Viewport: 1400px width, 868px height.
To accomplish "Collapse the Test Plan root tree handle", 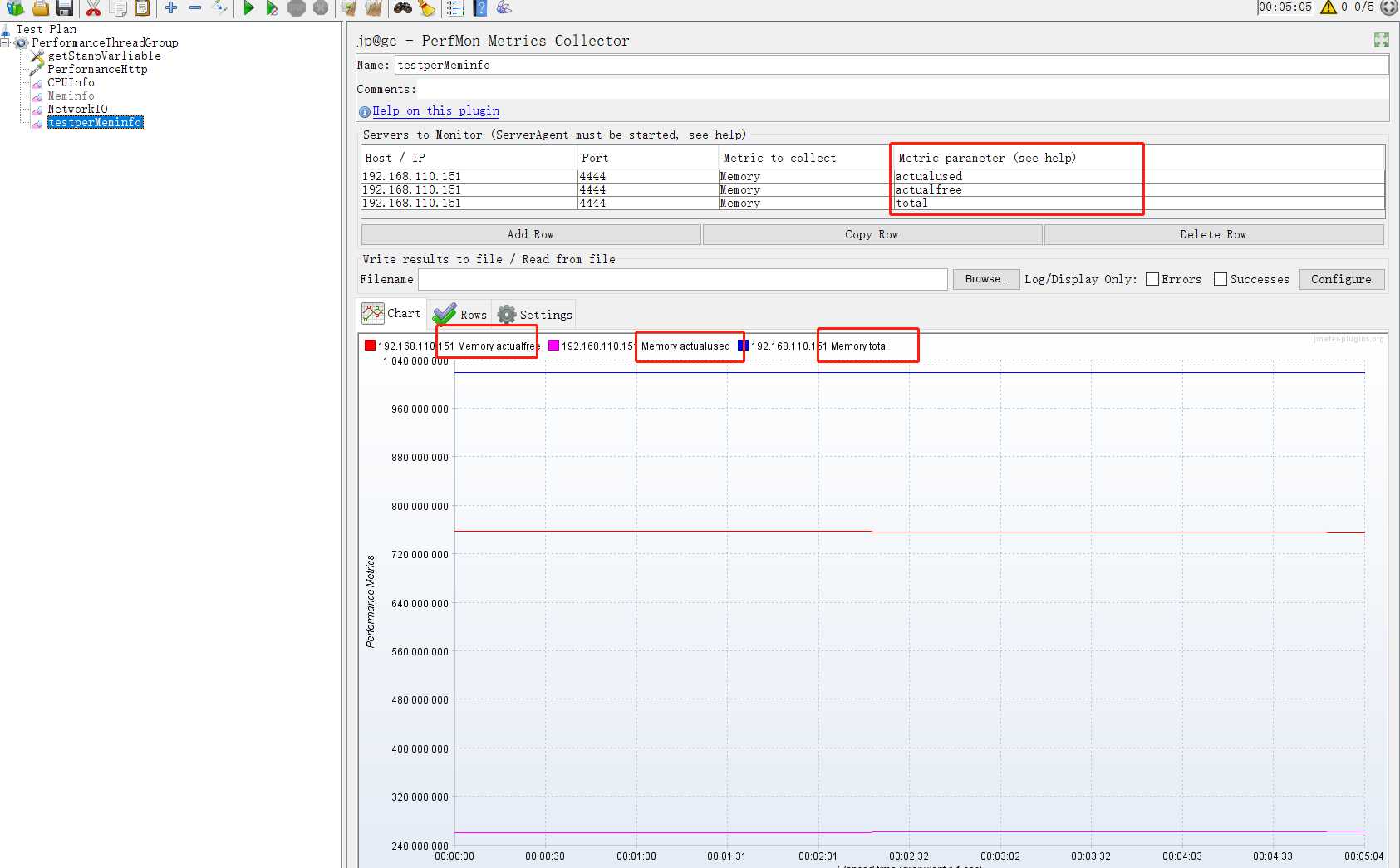I will click(x=5, y=42).
